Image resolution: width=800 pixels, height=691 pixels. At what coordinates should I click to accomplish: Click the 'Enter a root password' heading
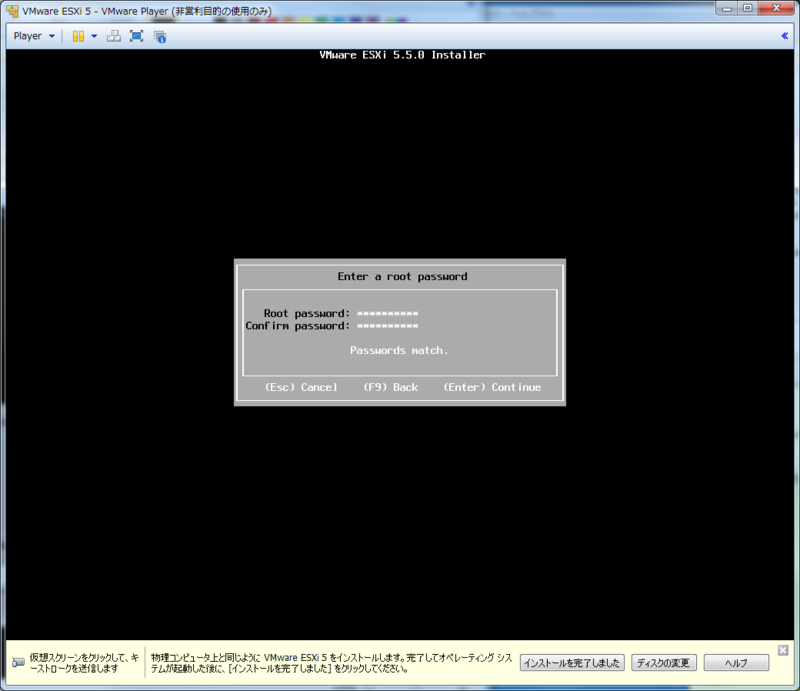tap(402, 276)
